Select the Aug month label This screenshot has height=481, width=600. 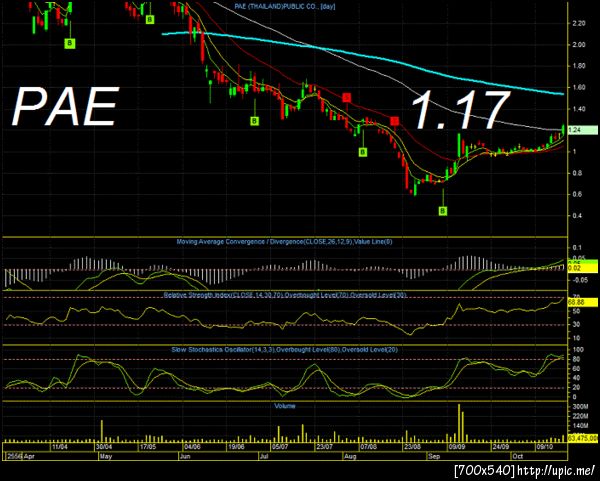(x=350, y=456)
